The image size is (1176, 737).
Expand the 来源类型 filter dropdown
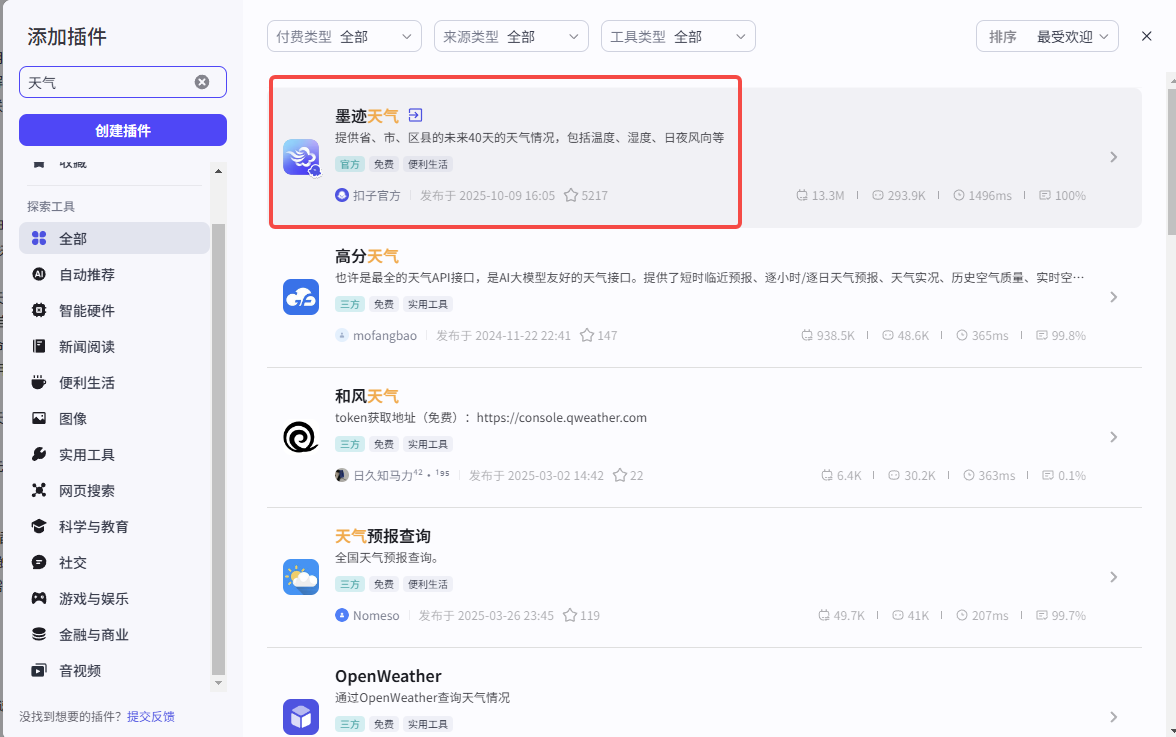tap(511, 35)
